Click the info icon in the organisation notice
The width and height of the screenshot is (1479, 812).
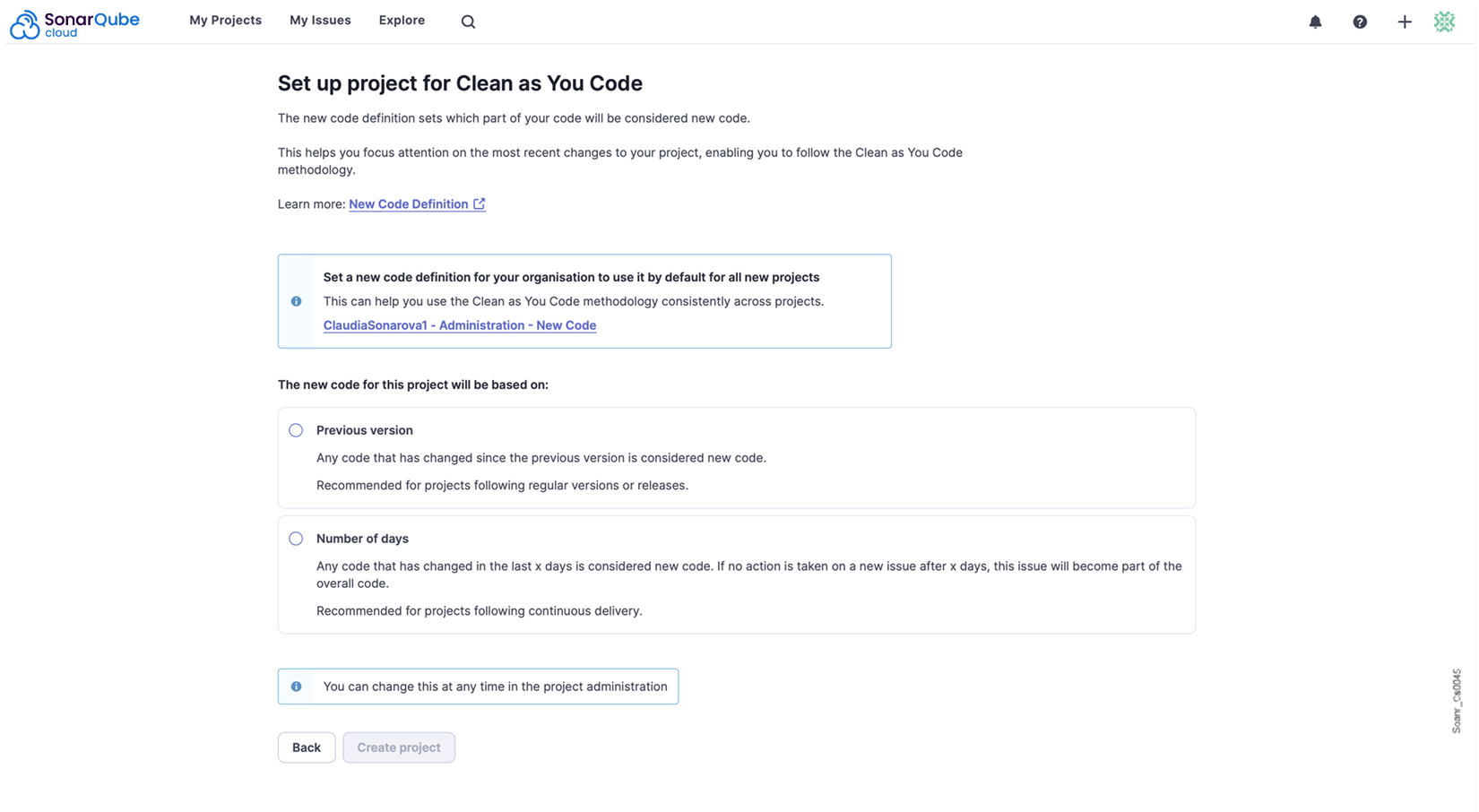(296, 301)
